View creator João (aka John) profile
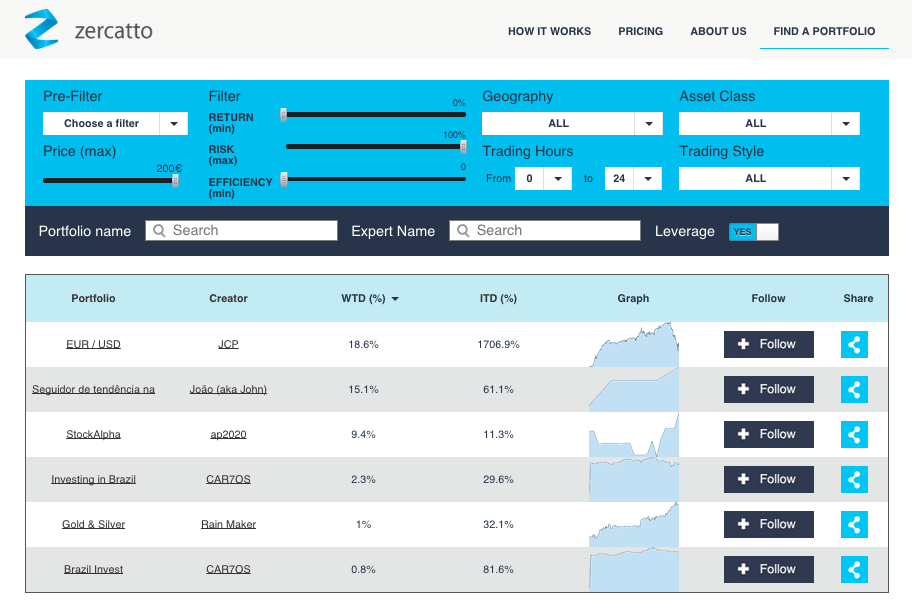 pos(228,389)
